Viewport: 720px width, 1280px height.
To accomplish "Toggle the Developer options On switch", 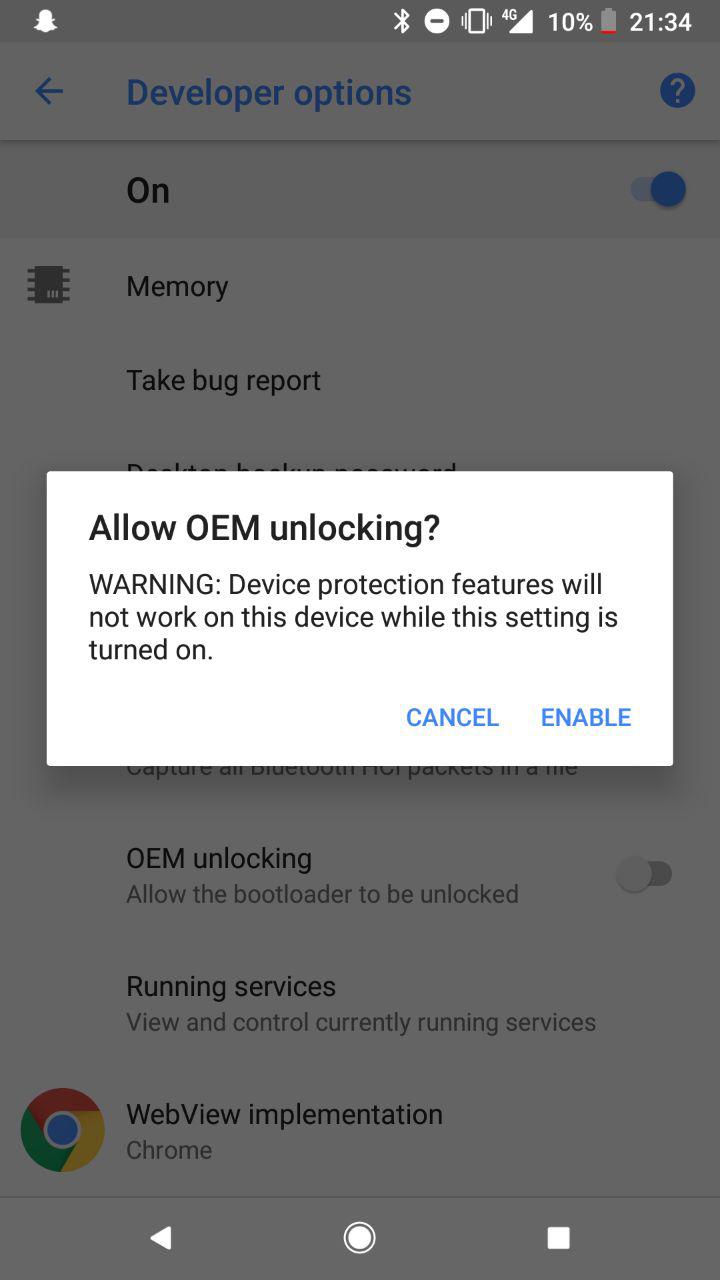I will pyautogui.click(x=658, y=189).
